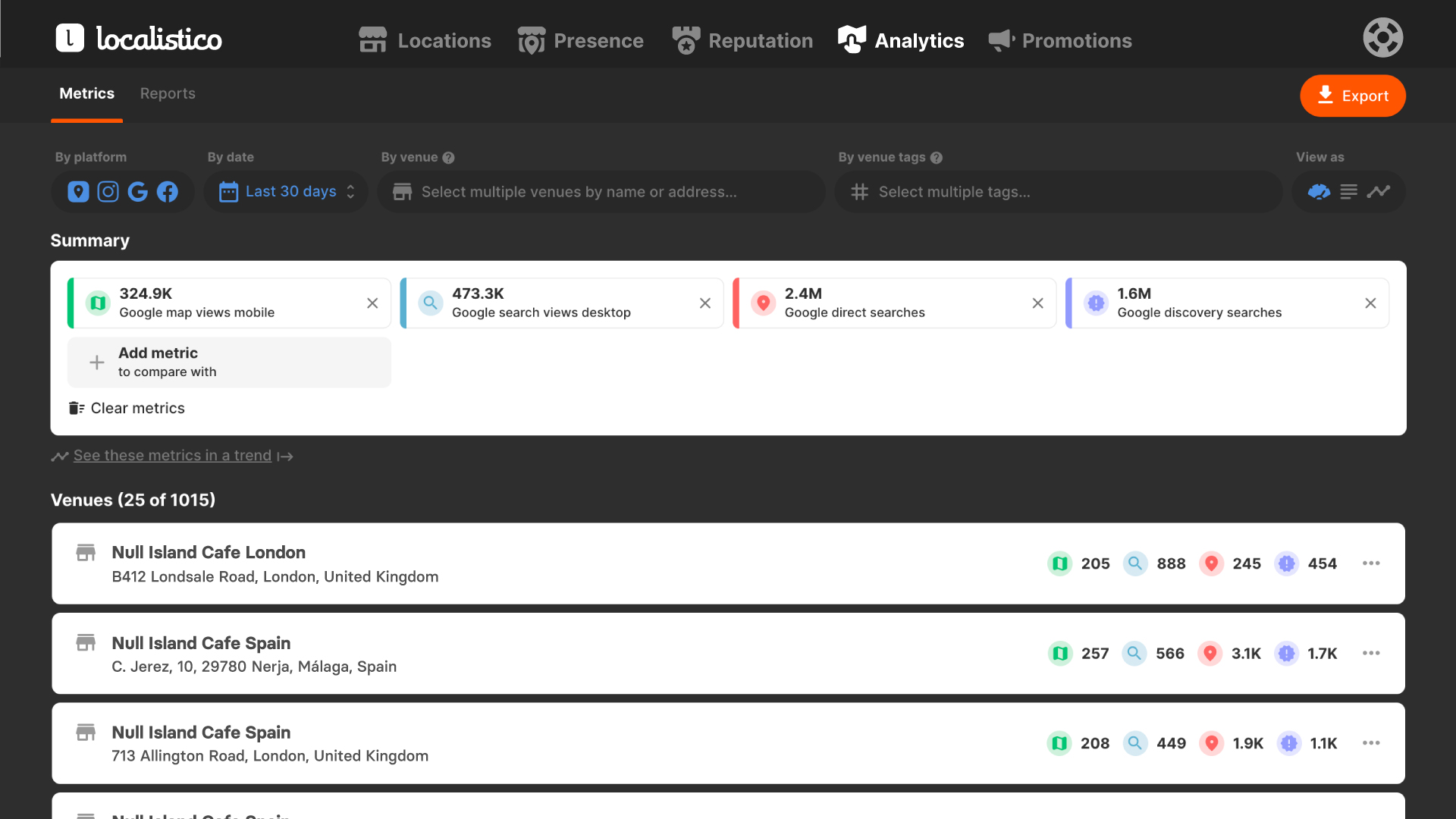Toggle the Google platform filter
The image size is (1456, 819).
(x=137, y=192)
